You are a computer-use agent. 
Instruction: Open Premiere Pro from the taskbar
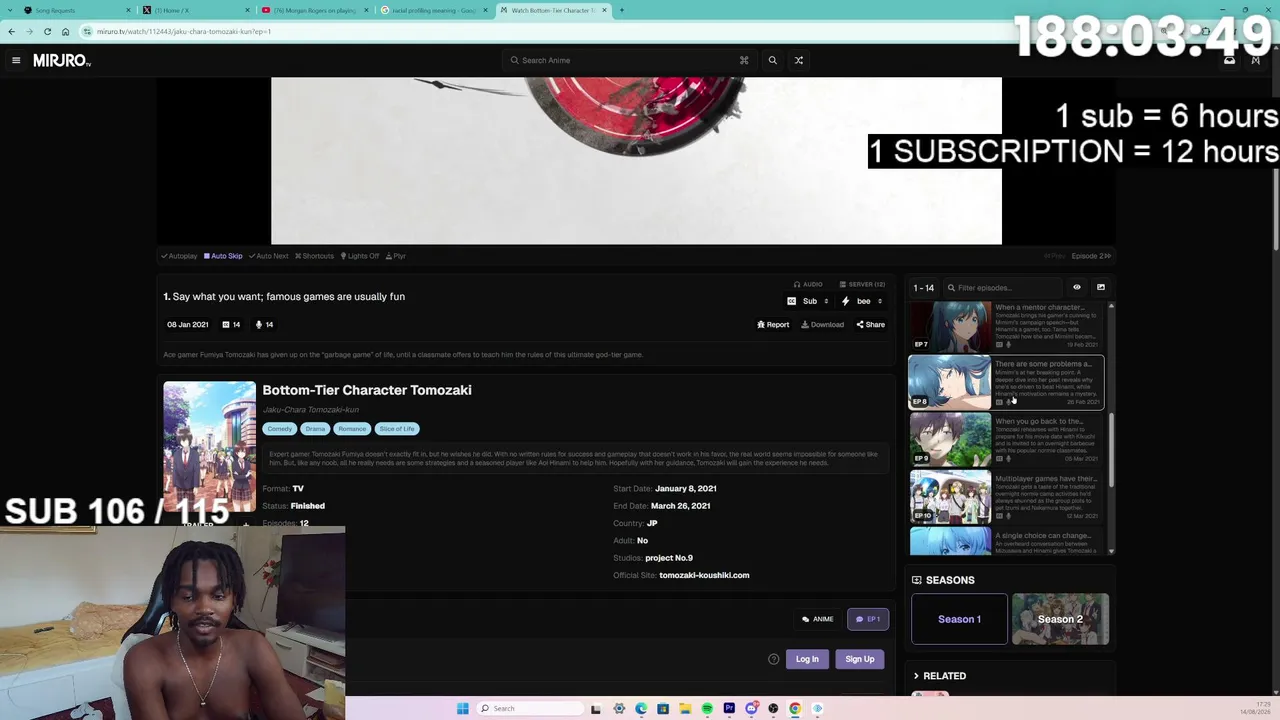click(x=729, y=709)
